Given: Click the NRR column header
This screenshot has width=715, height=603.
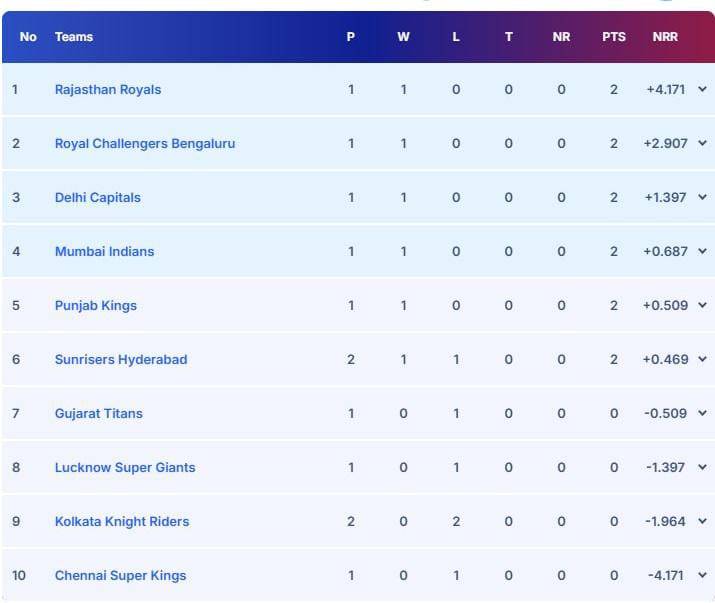Looking at the screenshot, I should (665, 37).
